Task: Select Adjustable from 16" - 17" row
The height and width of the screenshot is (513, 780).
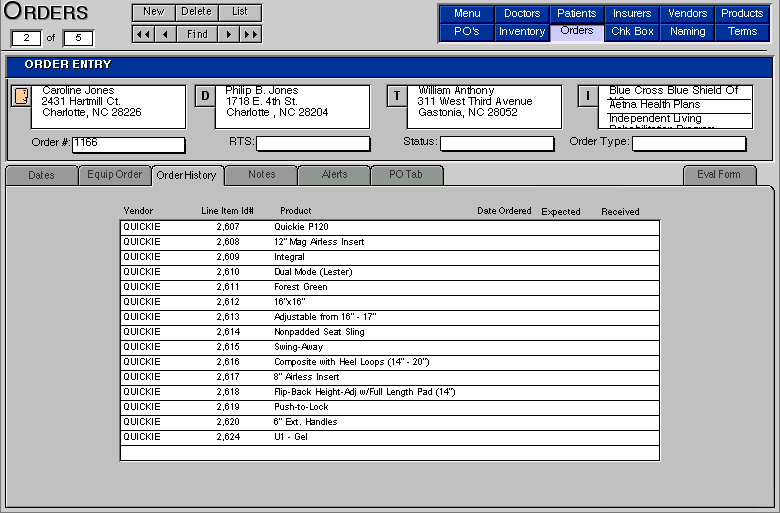Action: point(390,317)
